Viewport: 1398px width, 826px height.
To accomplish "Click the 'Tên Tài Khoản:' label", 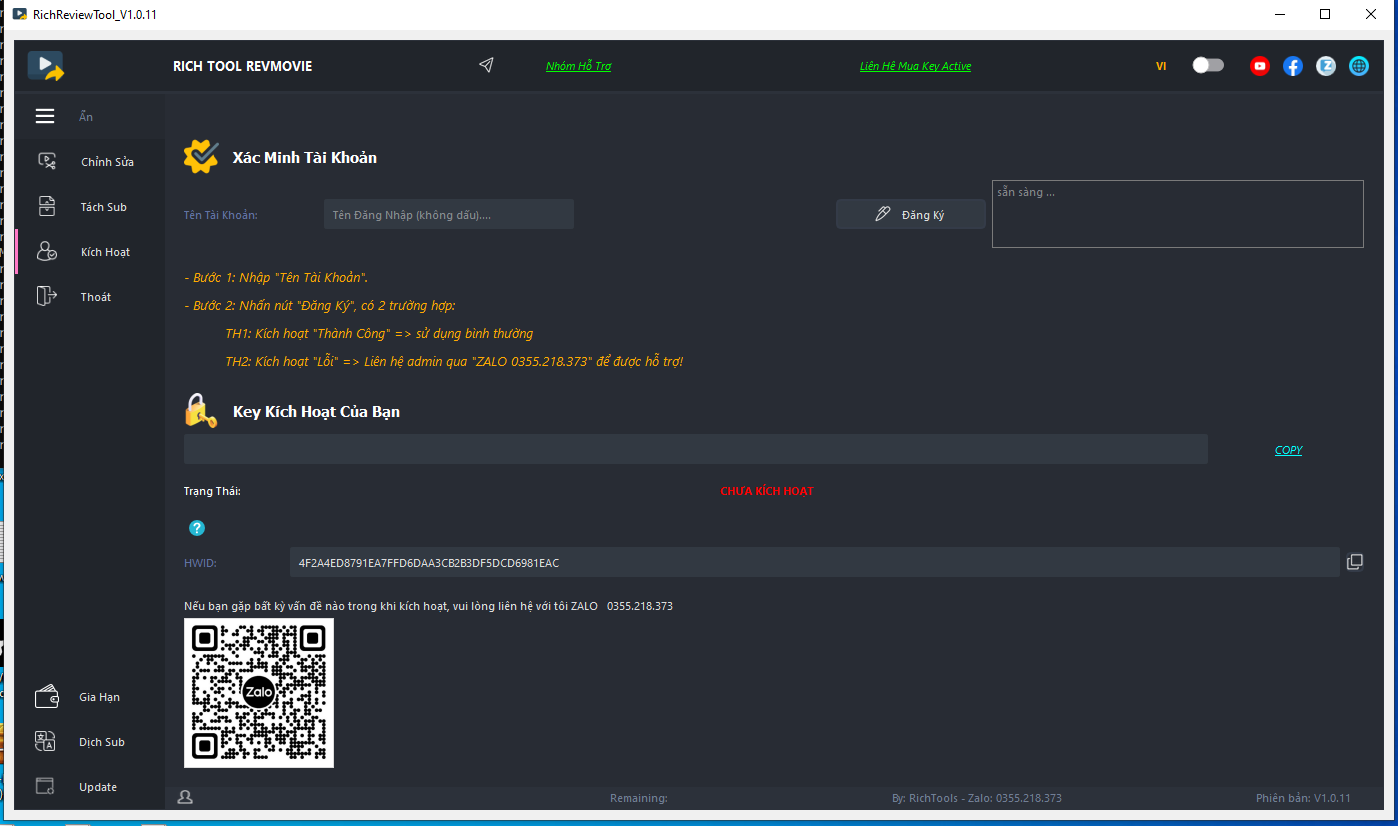I will (x=221, y=215).
